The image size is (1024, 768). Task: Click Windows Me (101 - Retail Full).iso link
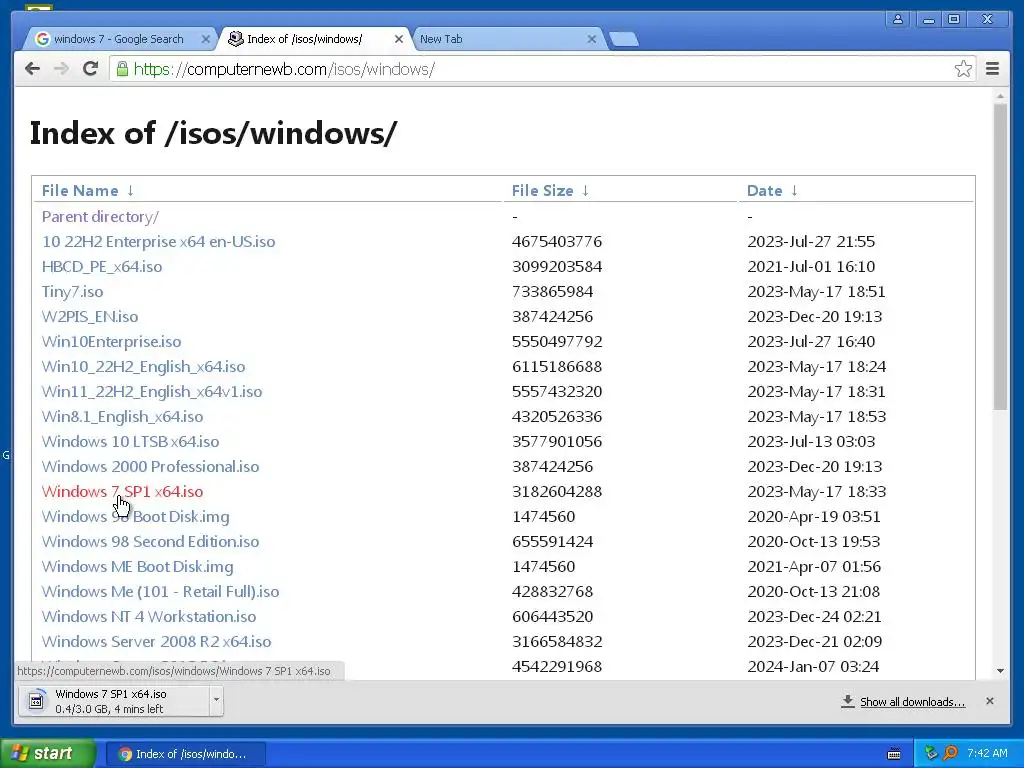(x=161, y=592)
